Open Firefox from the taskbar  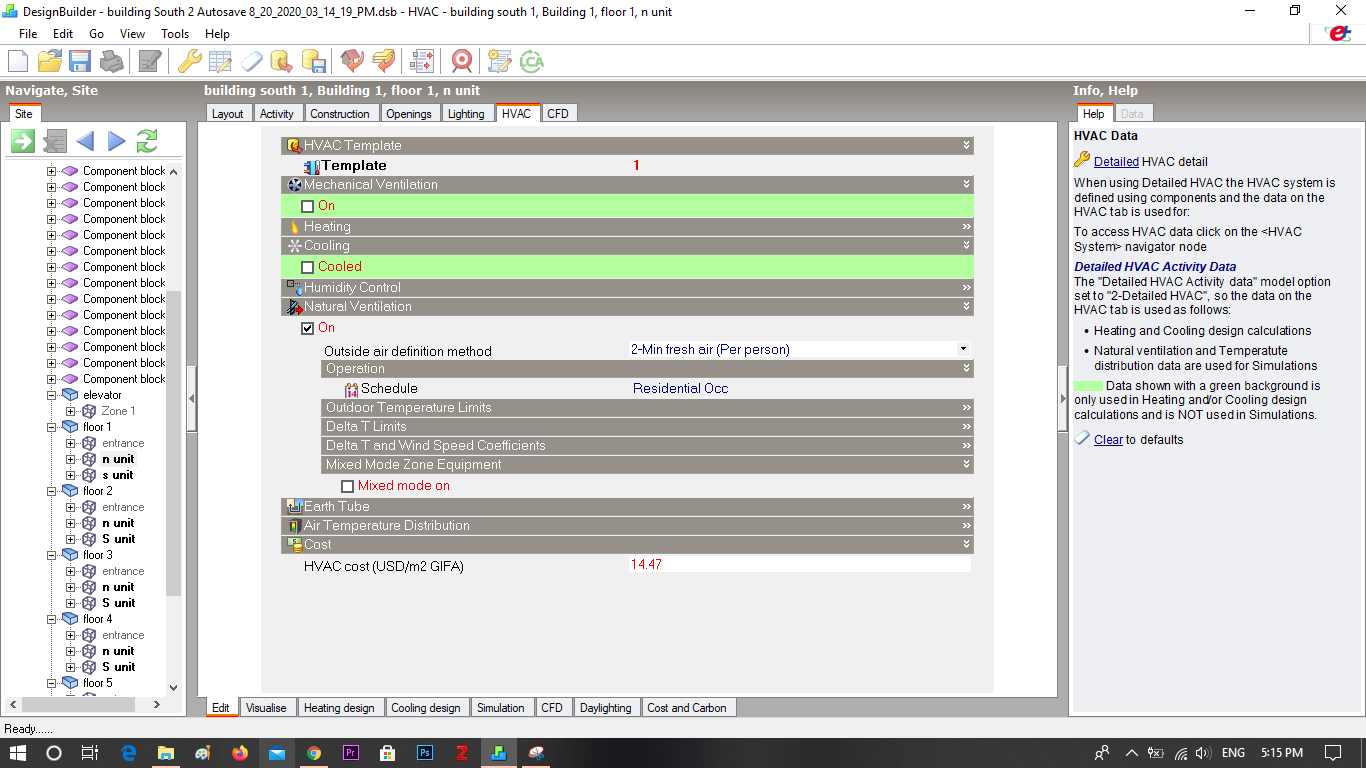coord(240,753)
